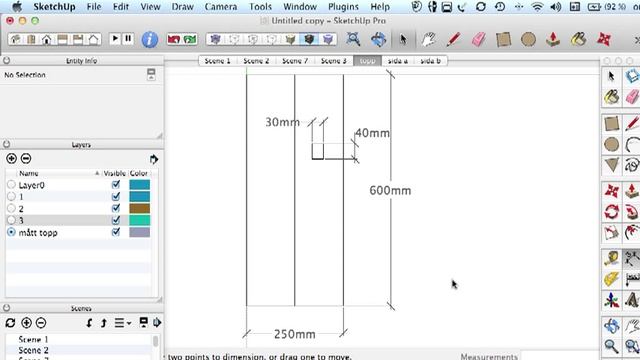The height and width of the screenshot is (360, 640).
Task: Open the brown color swatch for layer 2
Action: [x=140, y=208]
